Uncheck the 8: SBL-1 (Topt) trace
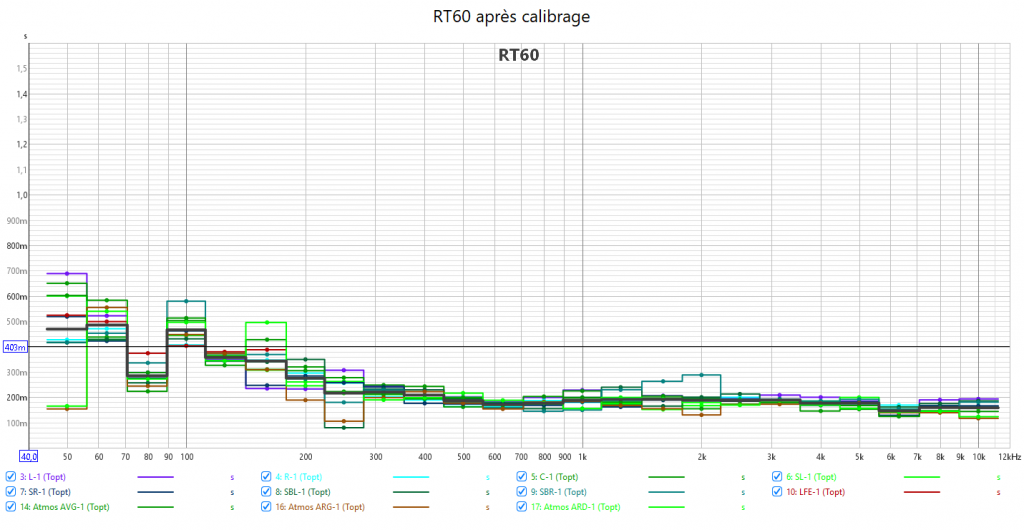The width and height of the screenshot is (1024, 530). [266, 492]
